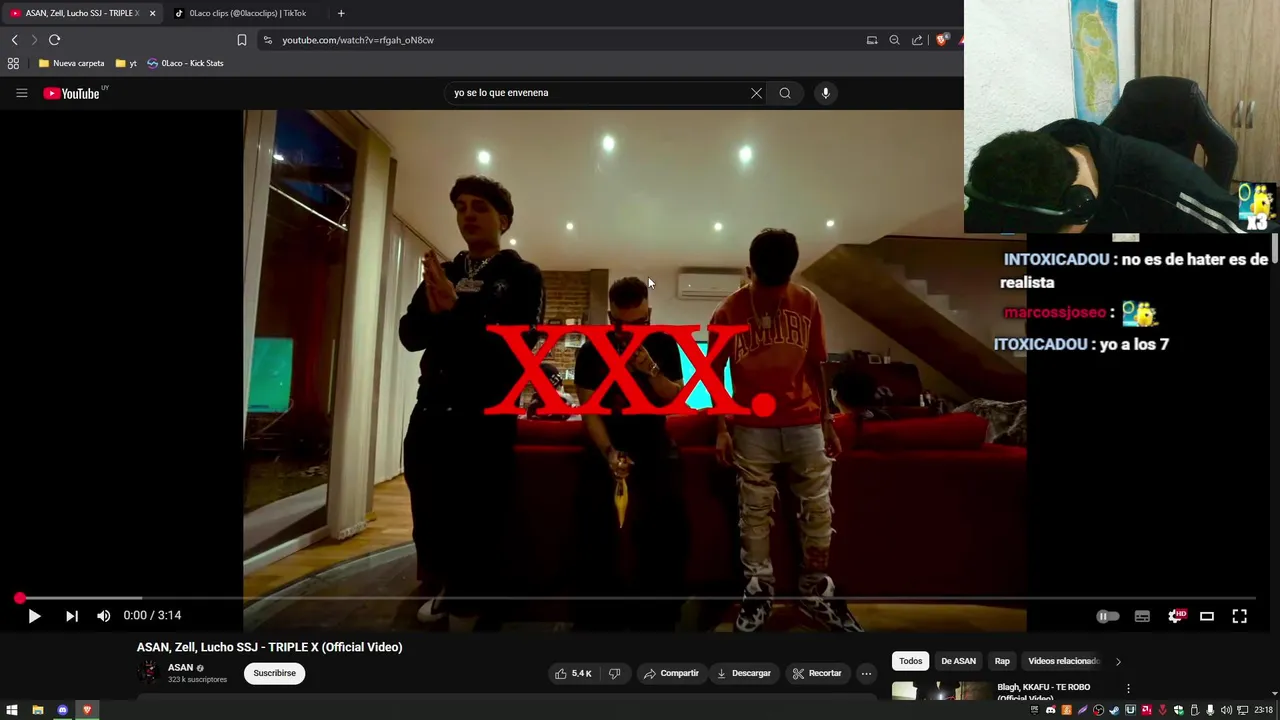Click the Recortar clip button
The height and width of the screenshot is (720, 1280).
817,674
